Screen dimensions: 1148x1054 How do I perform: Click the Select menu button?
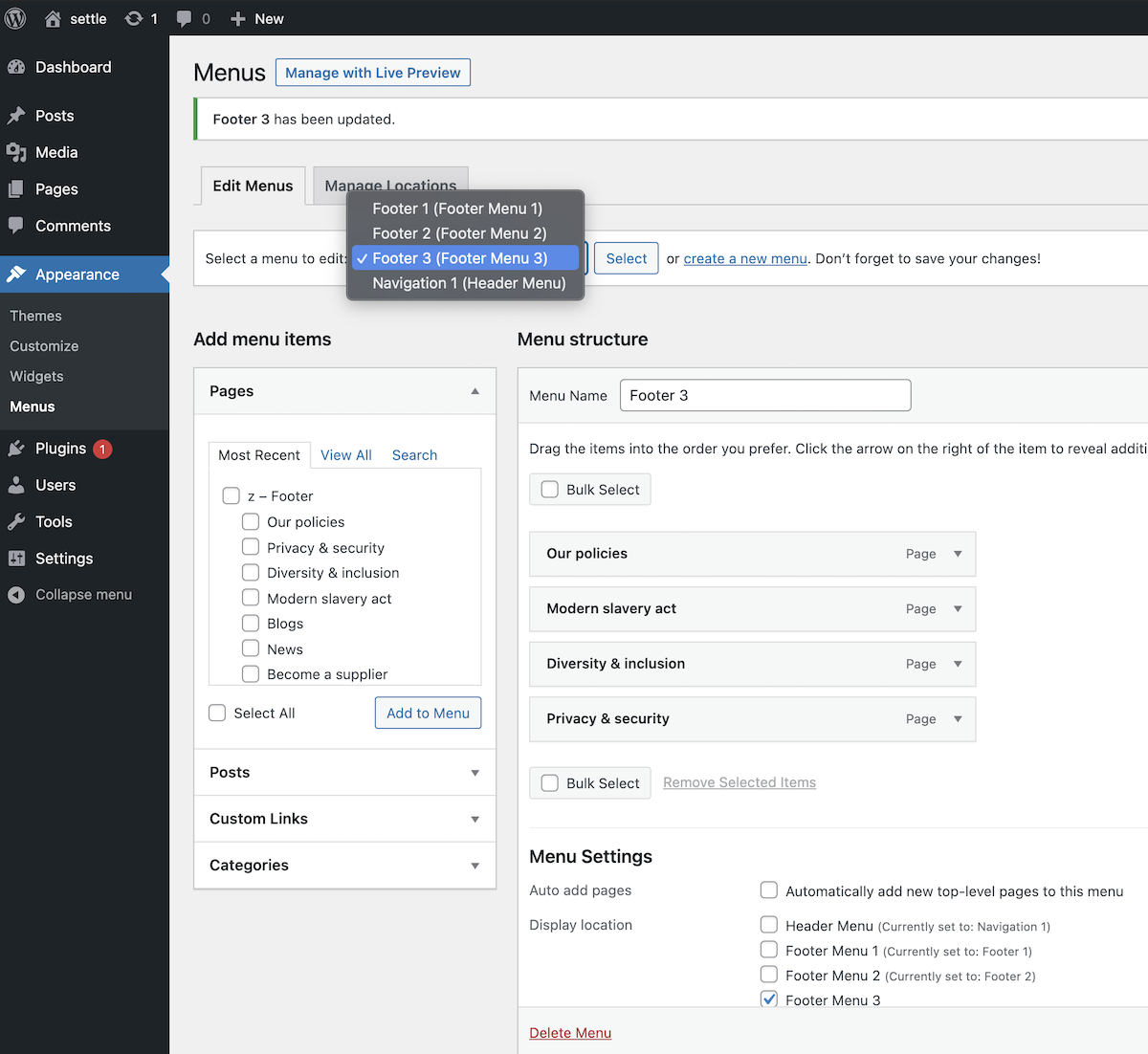[x=627, y=258]
